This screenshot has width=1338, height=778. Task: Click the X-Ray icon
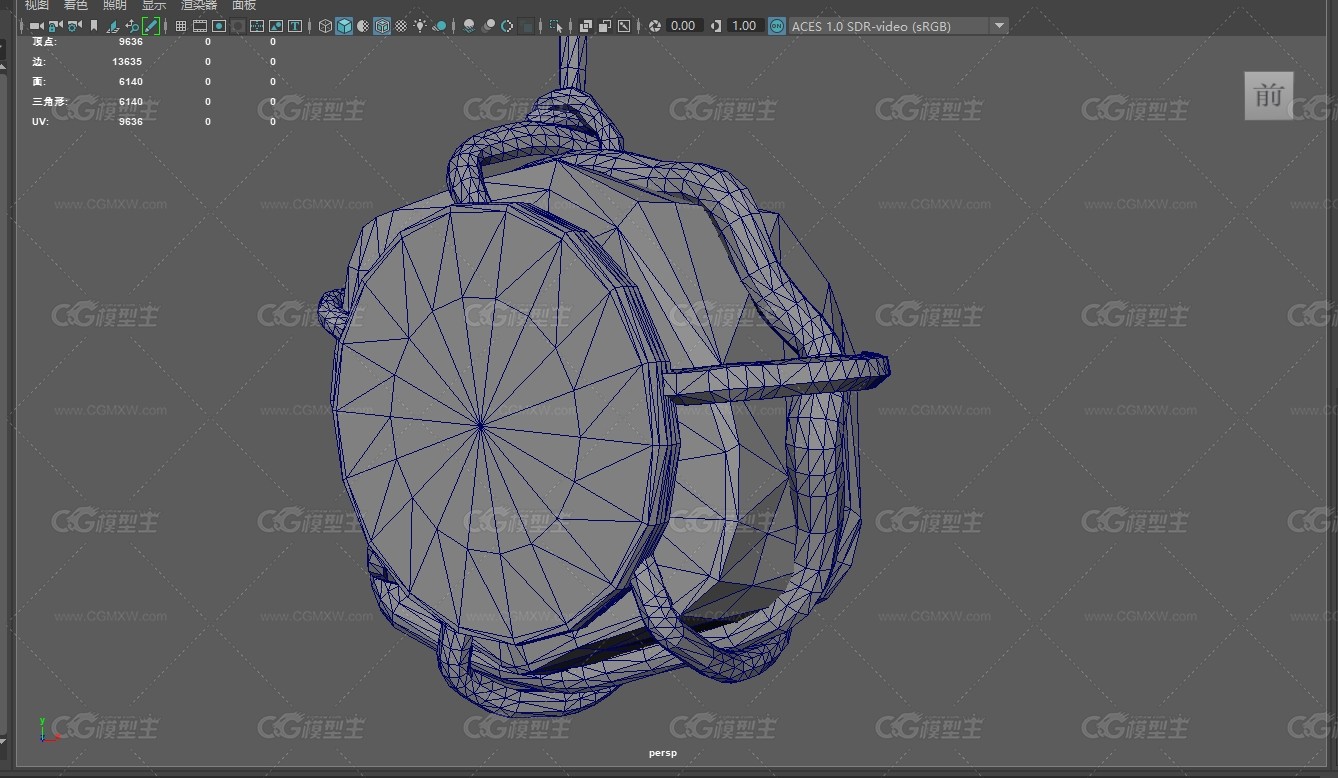[x=586, y=26]
